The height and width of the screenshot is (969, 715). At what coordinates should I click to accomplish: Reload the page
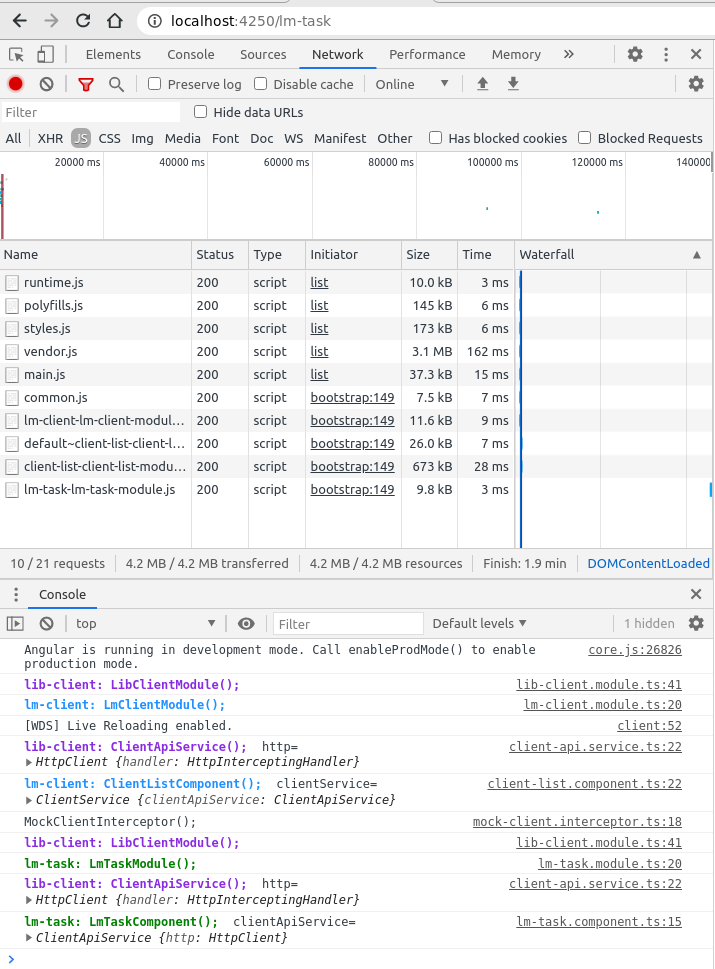point(83,21)
